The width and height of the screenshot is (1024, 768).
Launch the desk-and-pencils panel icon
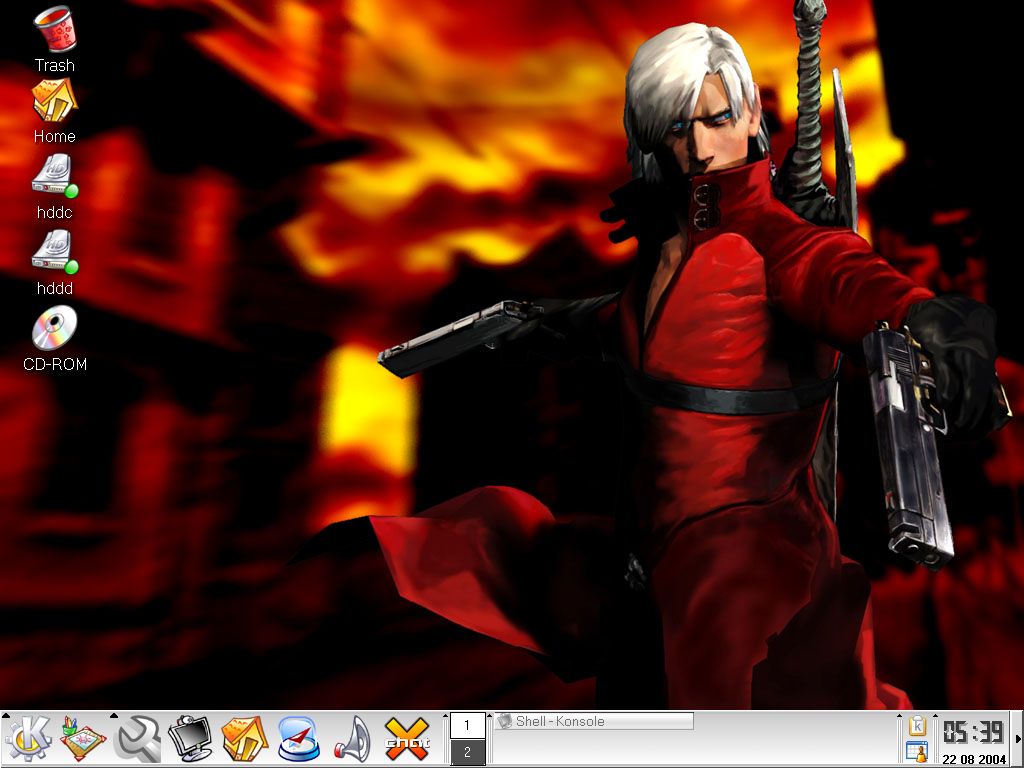coord(83,739)
